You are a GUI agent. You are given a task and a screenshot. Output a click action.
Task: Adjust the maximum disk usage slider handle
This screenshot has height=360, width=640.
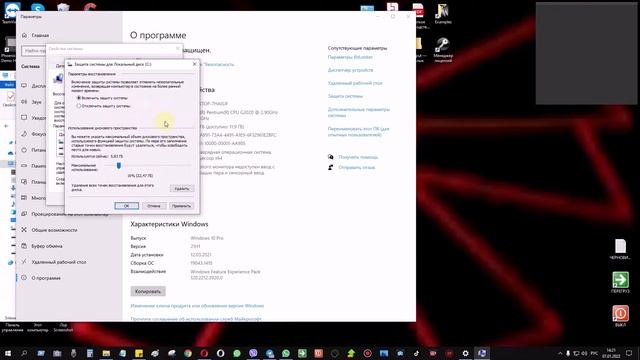pyautogui.click(x=119, y=165)
